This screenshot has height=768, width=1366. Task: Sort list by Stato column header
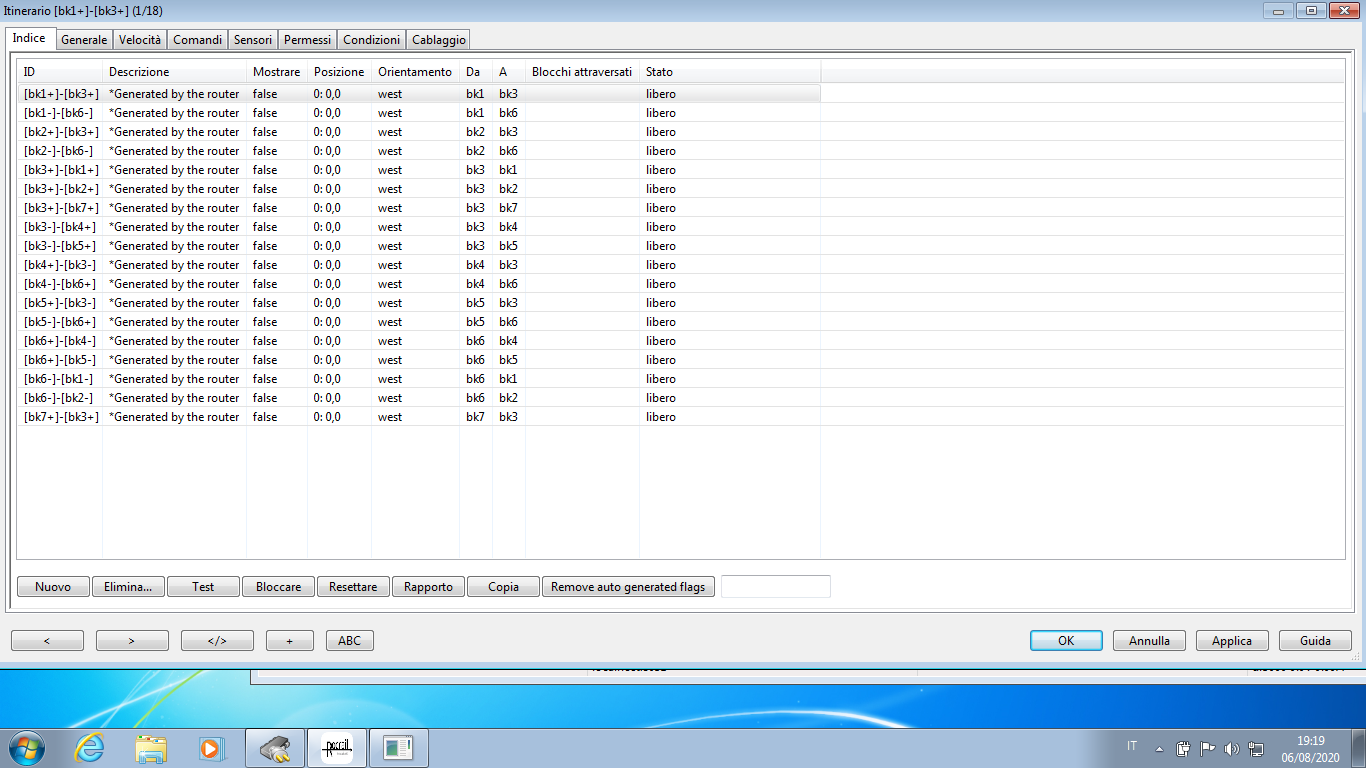659,72
